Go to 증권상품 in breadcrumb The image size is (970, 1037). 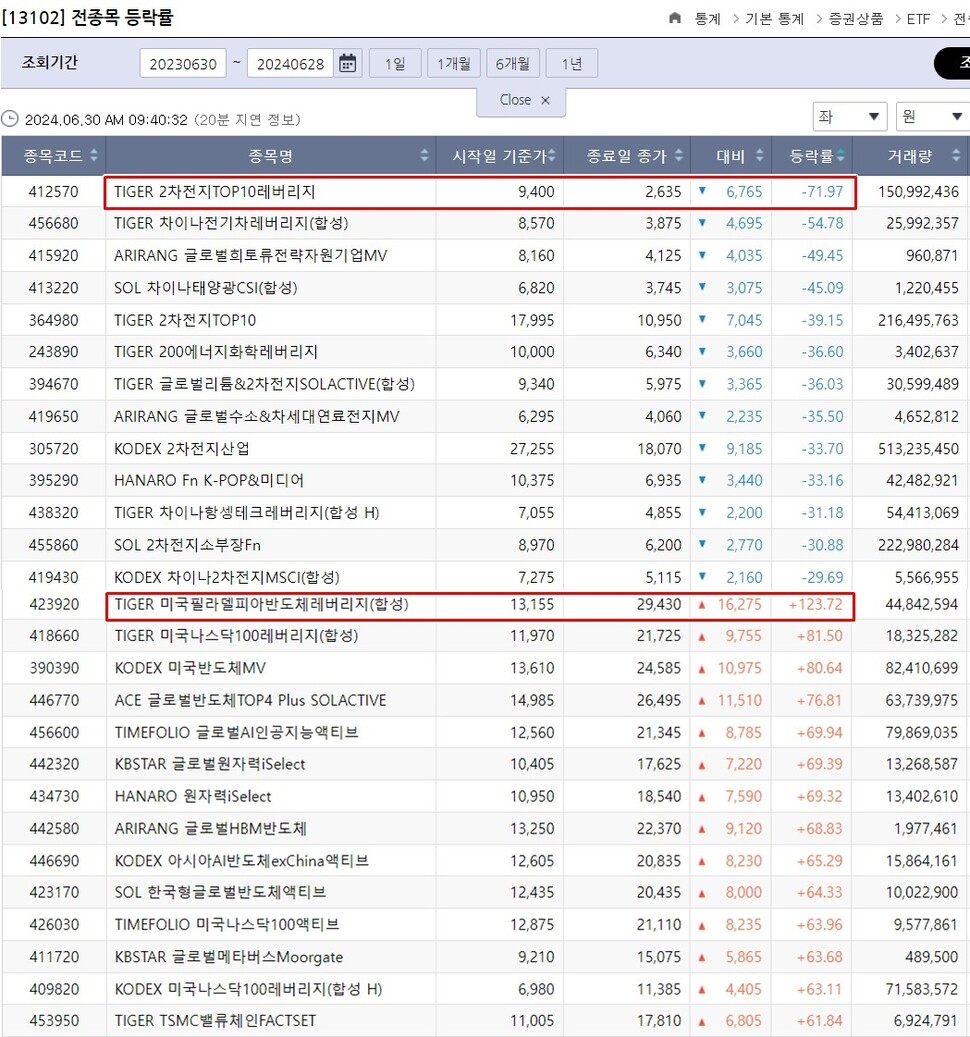(x=855, y=18)
